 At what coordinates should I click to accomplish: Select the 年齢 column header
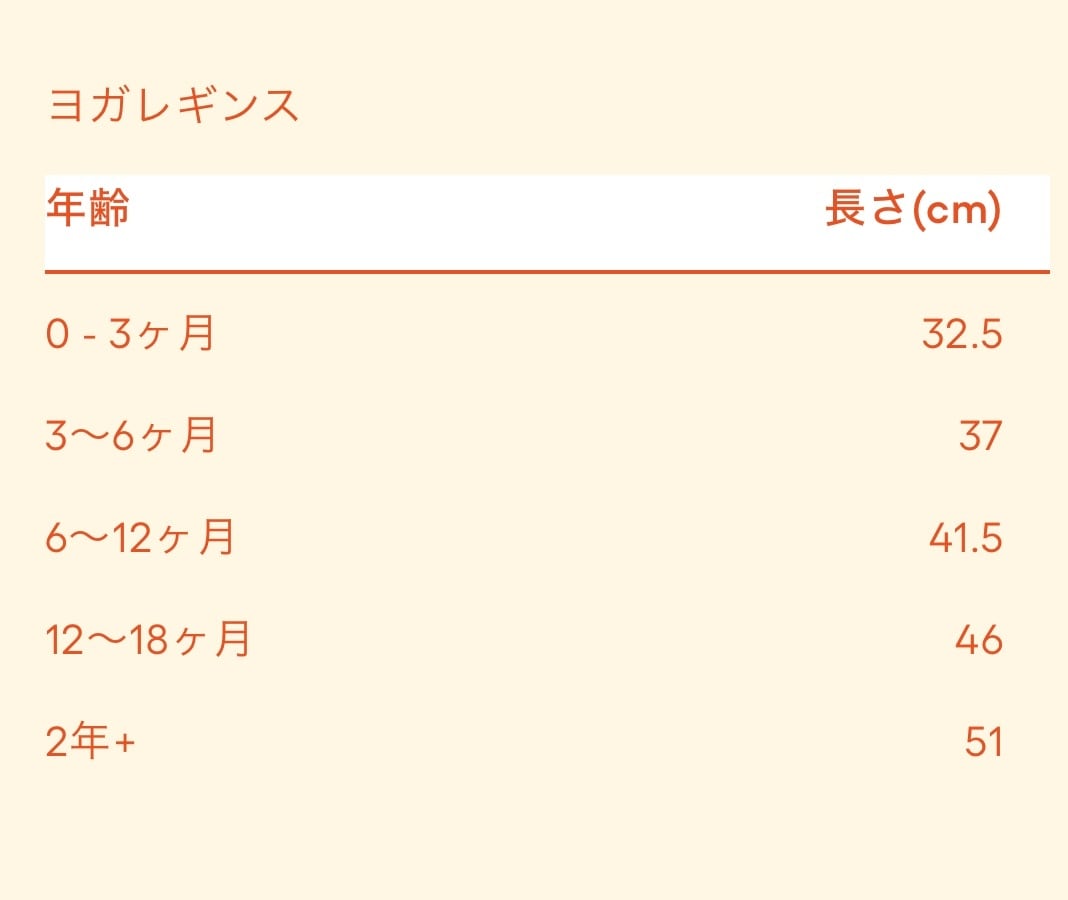(88, 210)
